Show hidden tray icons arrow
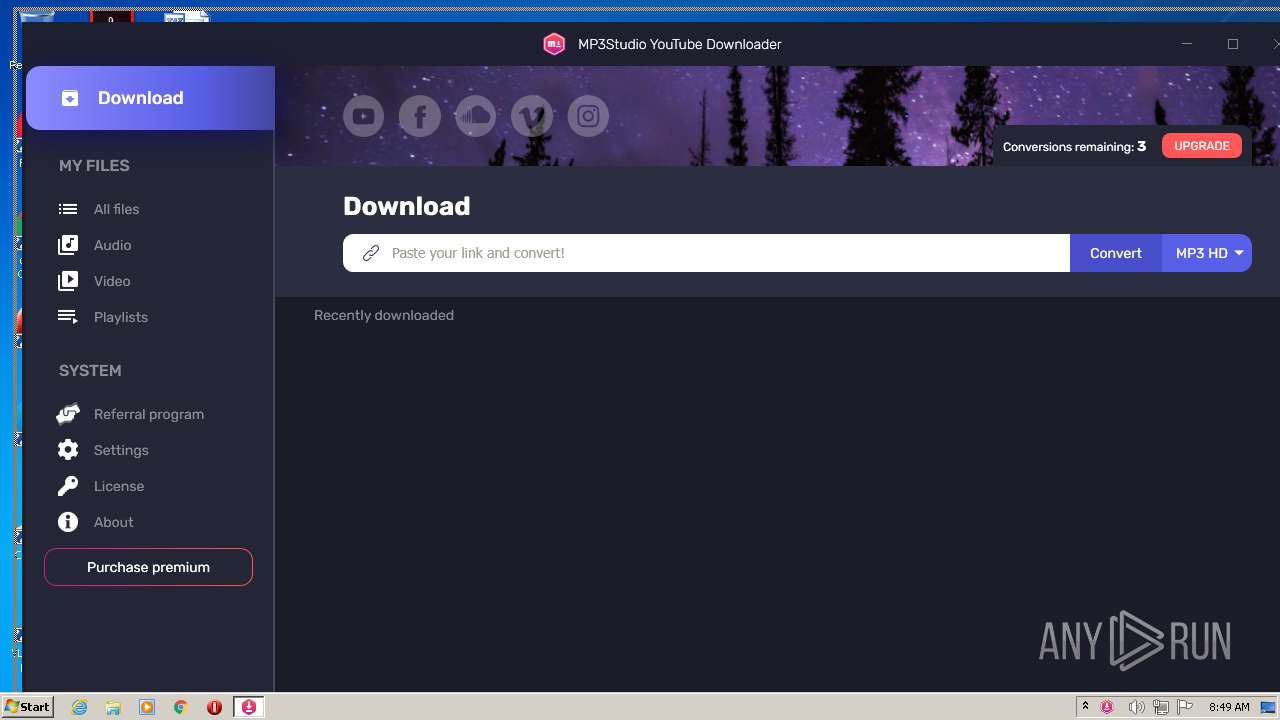The image size is (1280, 720). (1085, 707)
